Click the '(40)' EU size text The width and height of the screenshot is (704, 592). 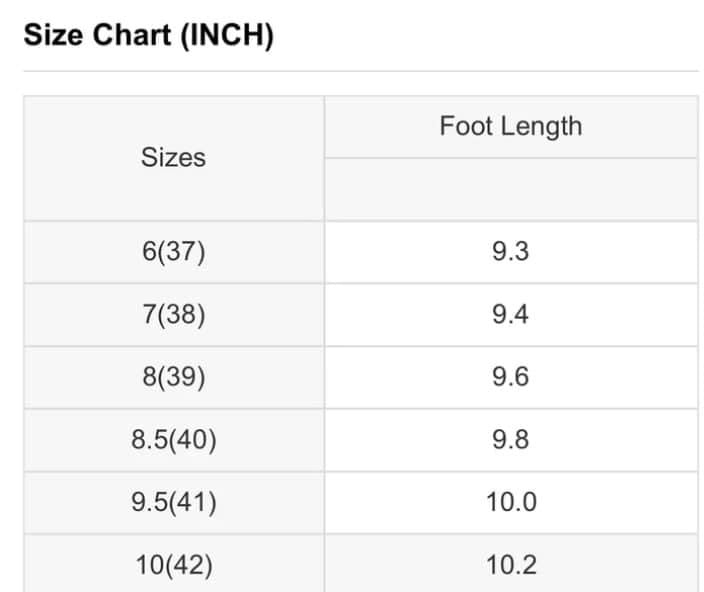pyautogui.click(x=193, y=440)
